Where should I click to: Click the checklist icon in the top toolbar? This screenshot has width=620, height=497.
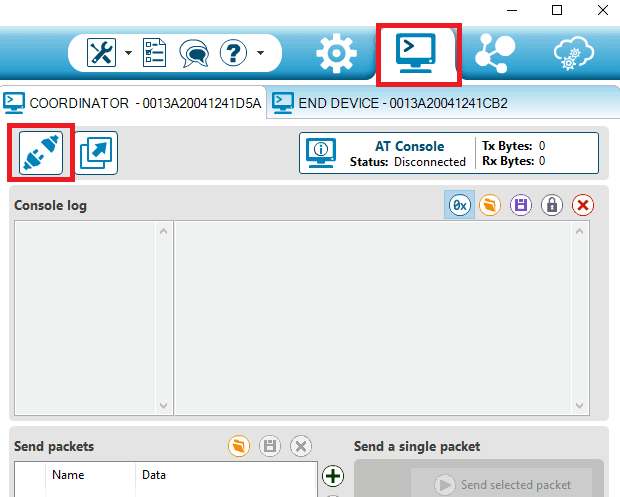(156, 52)
